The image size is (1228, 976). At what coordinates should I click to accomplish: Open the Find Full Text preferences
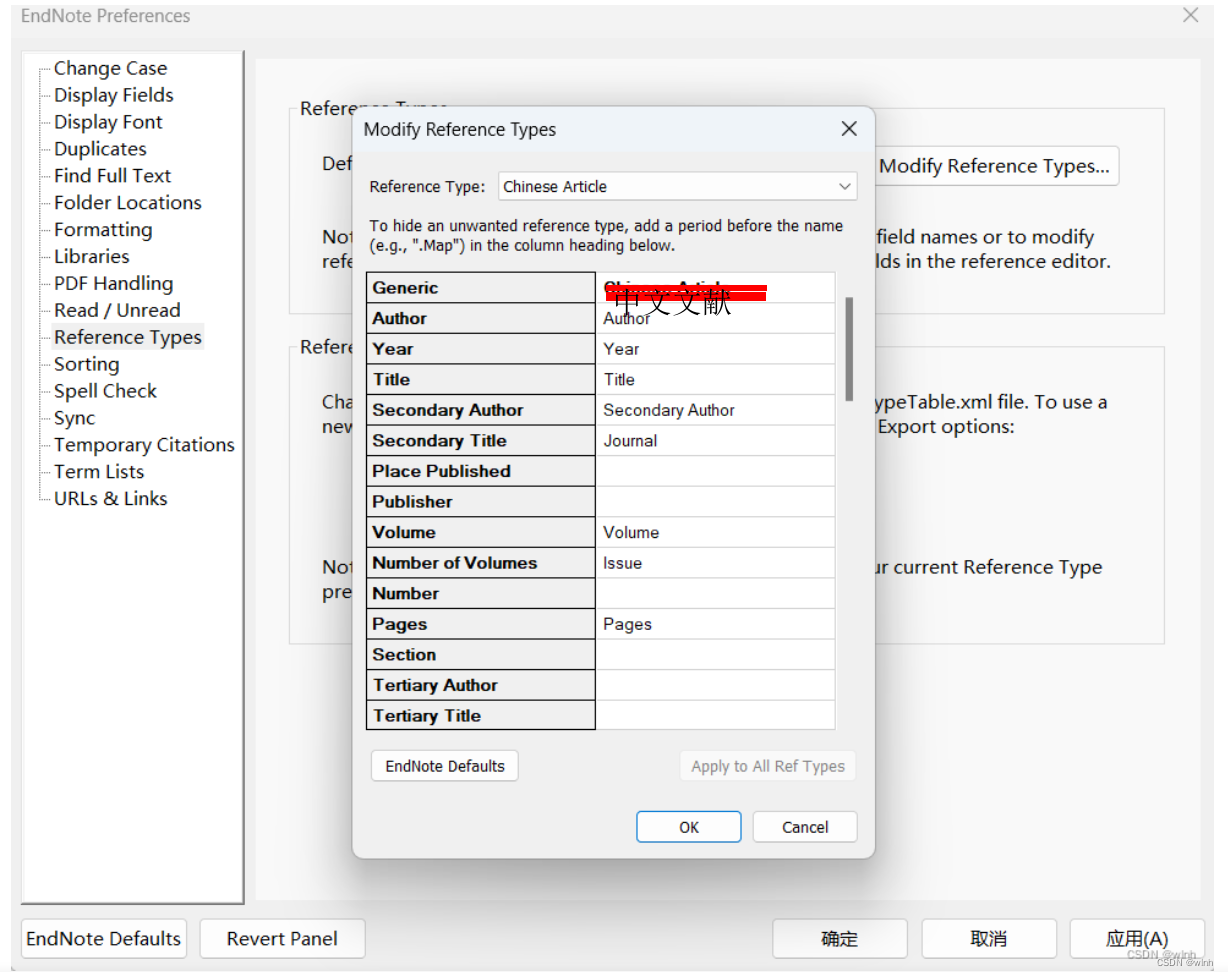click(x=112, y=176)
